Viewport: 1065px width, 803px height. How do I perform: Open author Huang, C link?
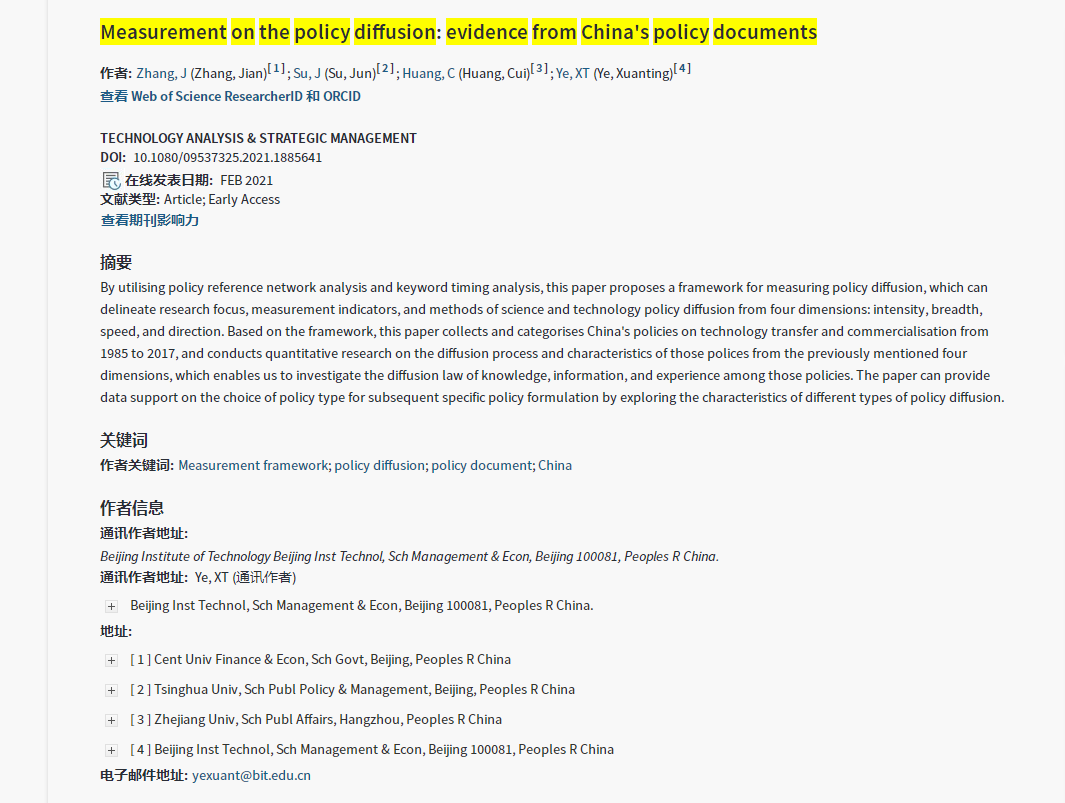click(x=428, y=73)
